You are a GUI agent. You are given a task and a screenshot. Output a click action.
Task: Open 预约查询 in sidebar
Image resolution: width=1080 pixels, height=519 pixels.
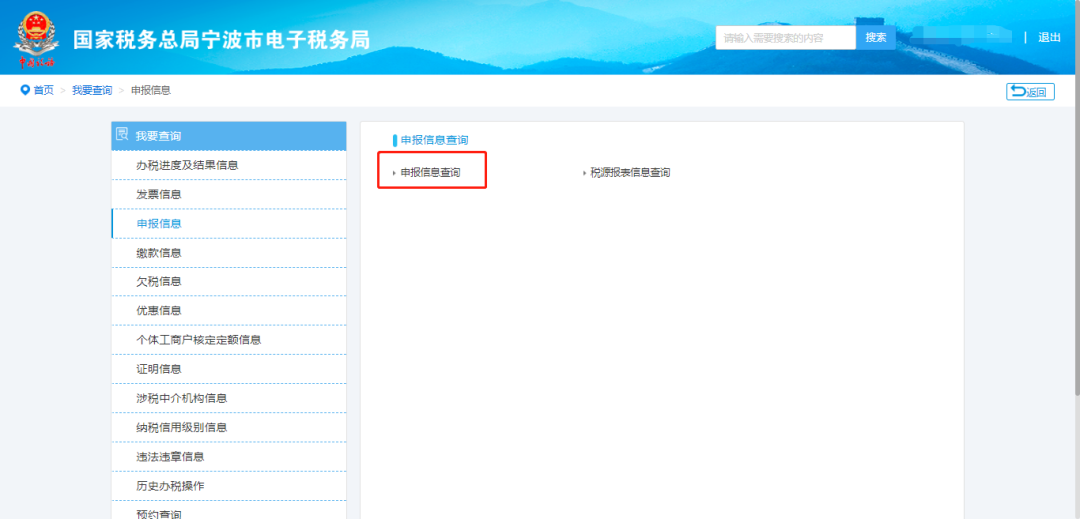pos(229,511)
